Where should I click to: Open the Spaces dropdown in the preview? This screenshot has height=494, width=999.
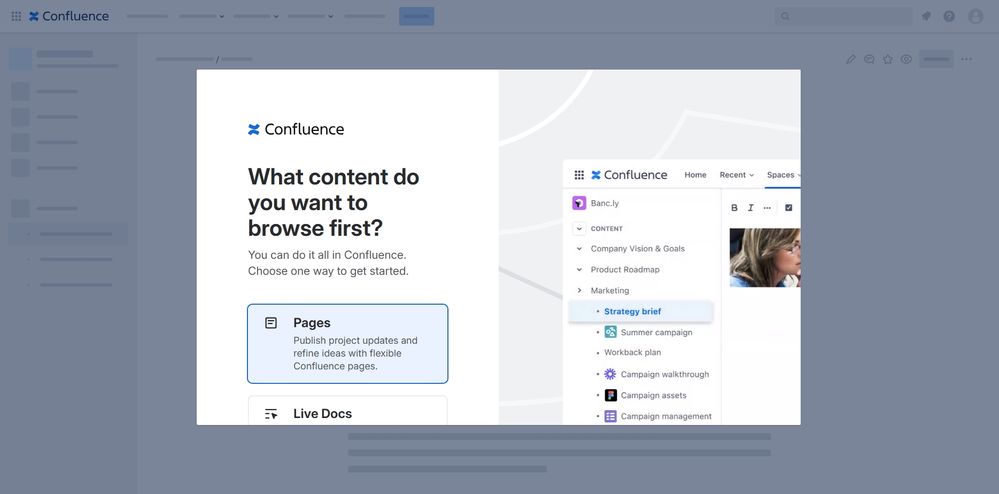point(784,175)
